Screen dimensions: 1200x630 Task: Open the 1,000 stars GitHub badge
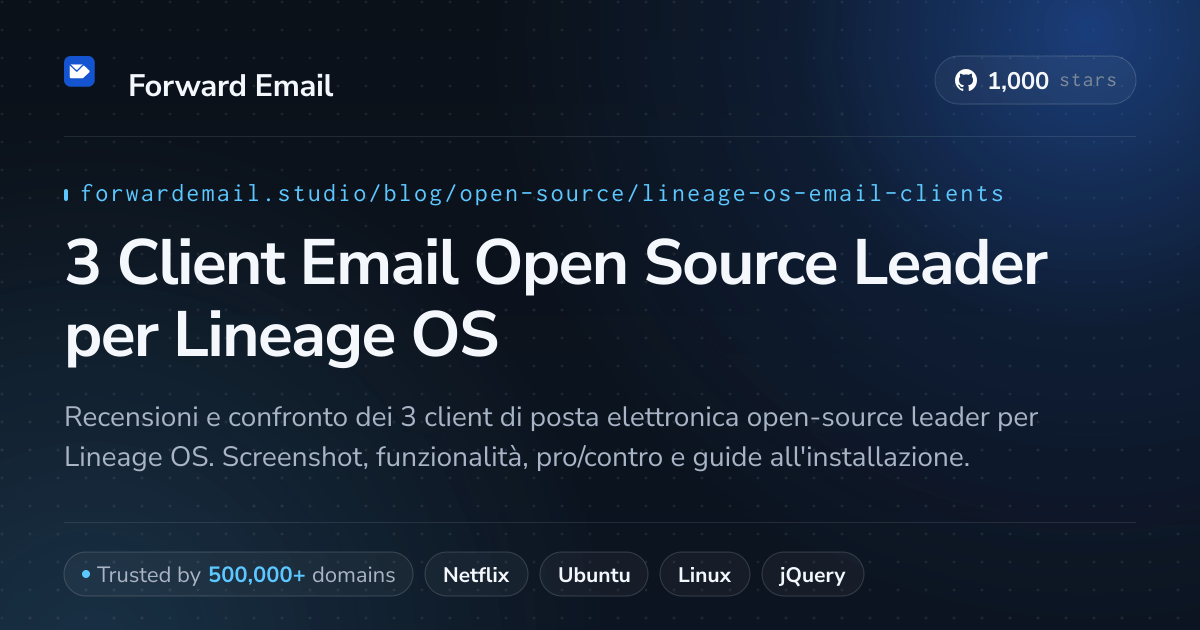[x=1035, y=81]
